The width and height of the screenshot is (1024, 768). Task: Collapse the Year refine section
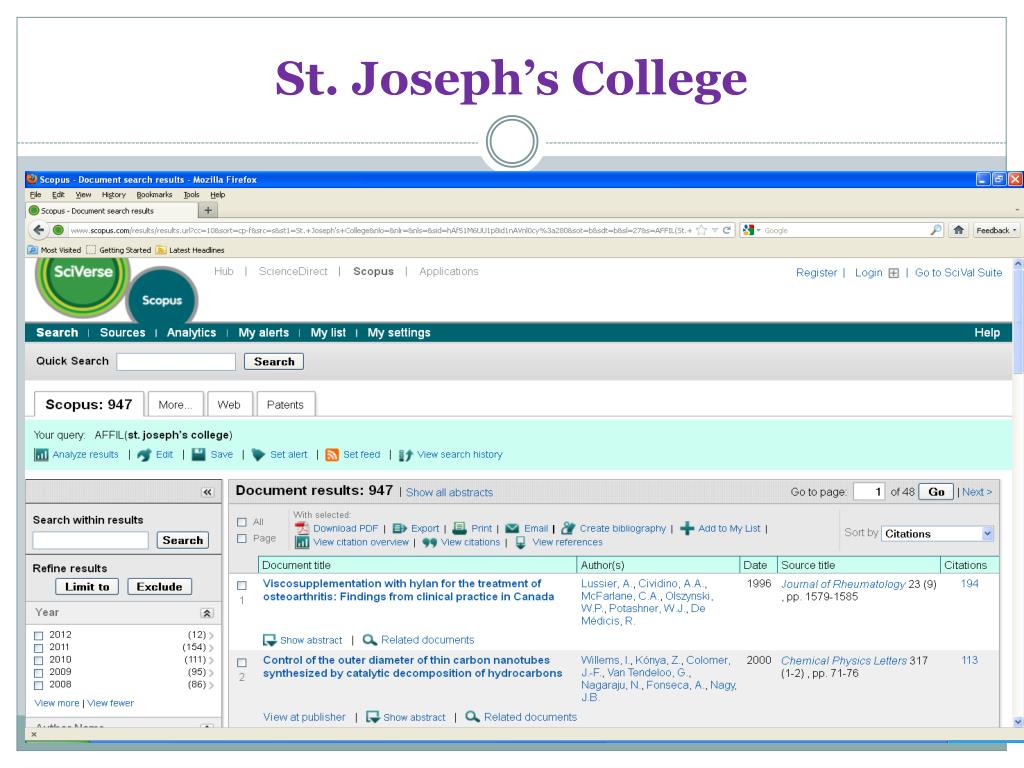(x=206, y=613)
